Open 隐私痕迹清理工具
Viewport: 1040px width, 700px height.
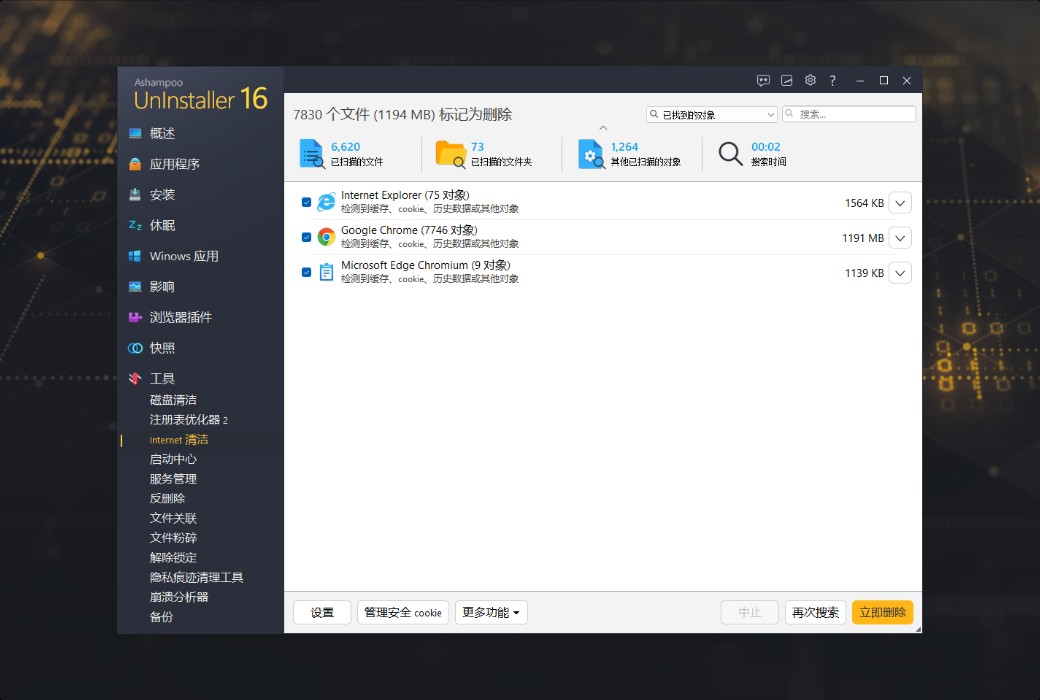[x=196, y=577]
